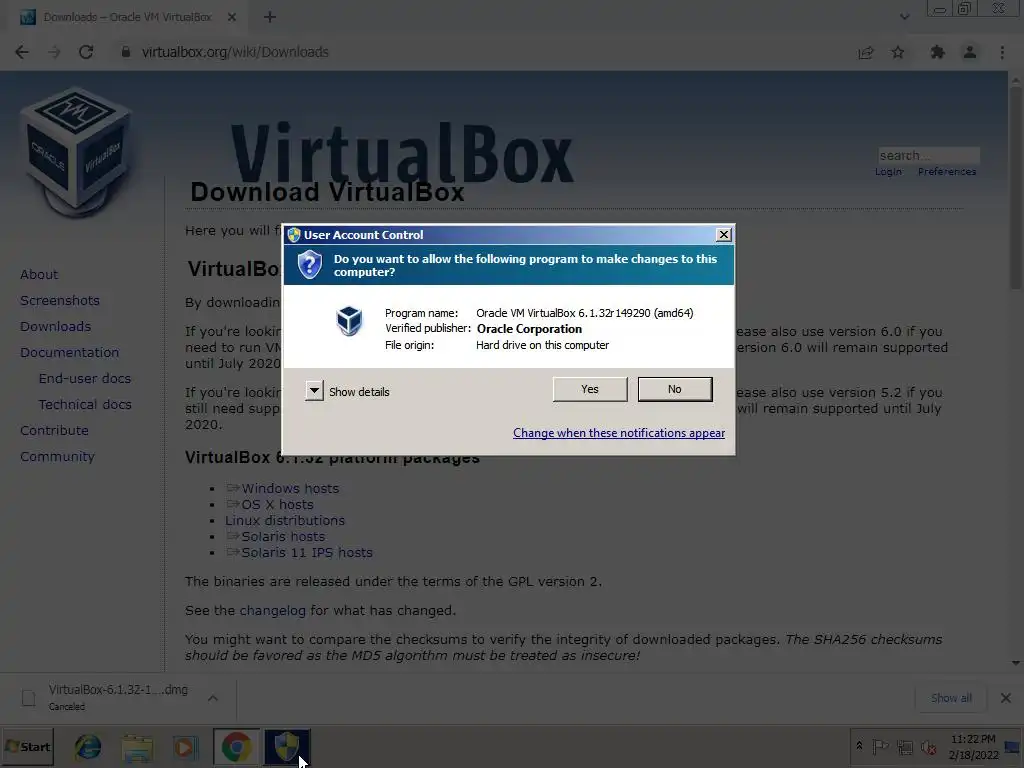
Task: Click the VirtualBox cube logo on webpage
Action: tap(77, 152)
